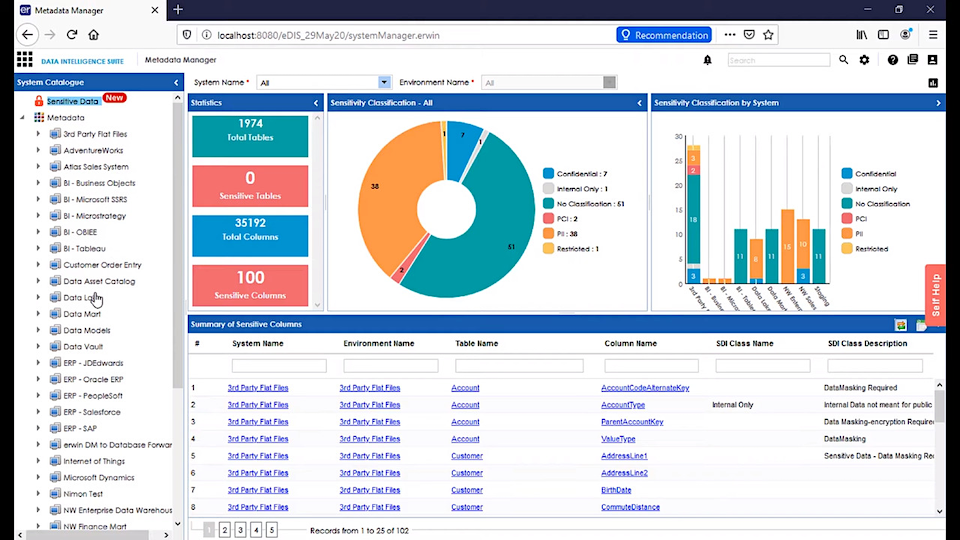
Task: Open settings via the gear icon
Action: click(x=864, y=60)
